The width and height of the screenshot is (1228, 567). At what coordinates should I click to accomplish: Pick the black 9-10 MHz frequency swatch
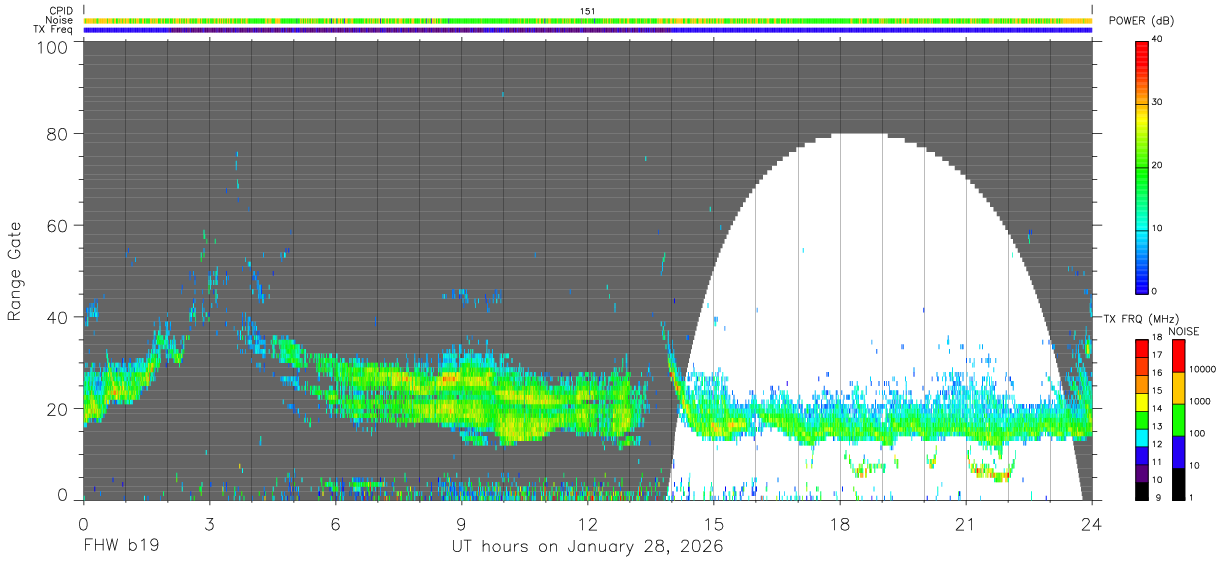[1142, 491]
